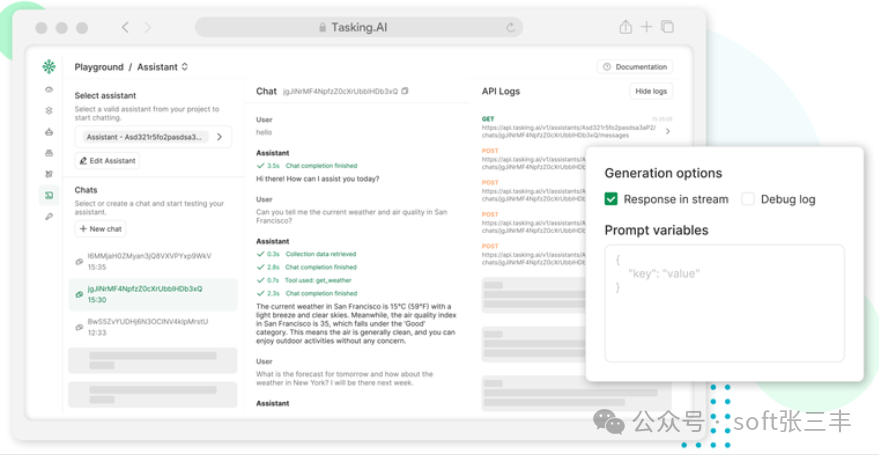Click the Edit Assistant button
The image size is (879, 456).
[x=107, y=160]
